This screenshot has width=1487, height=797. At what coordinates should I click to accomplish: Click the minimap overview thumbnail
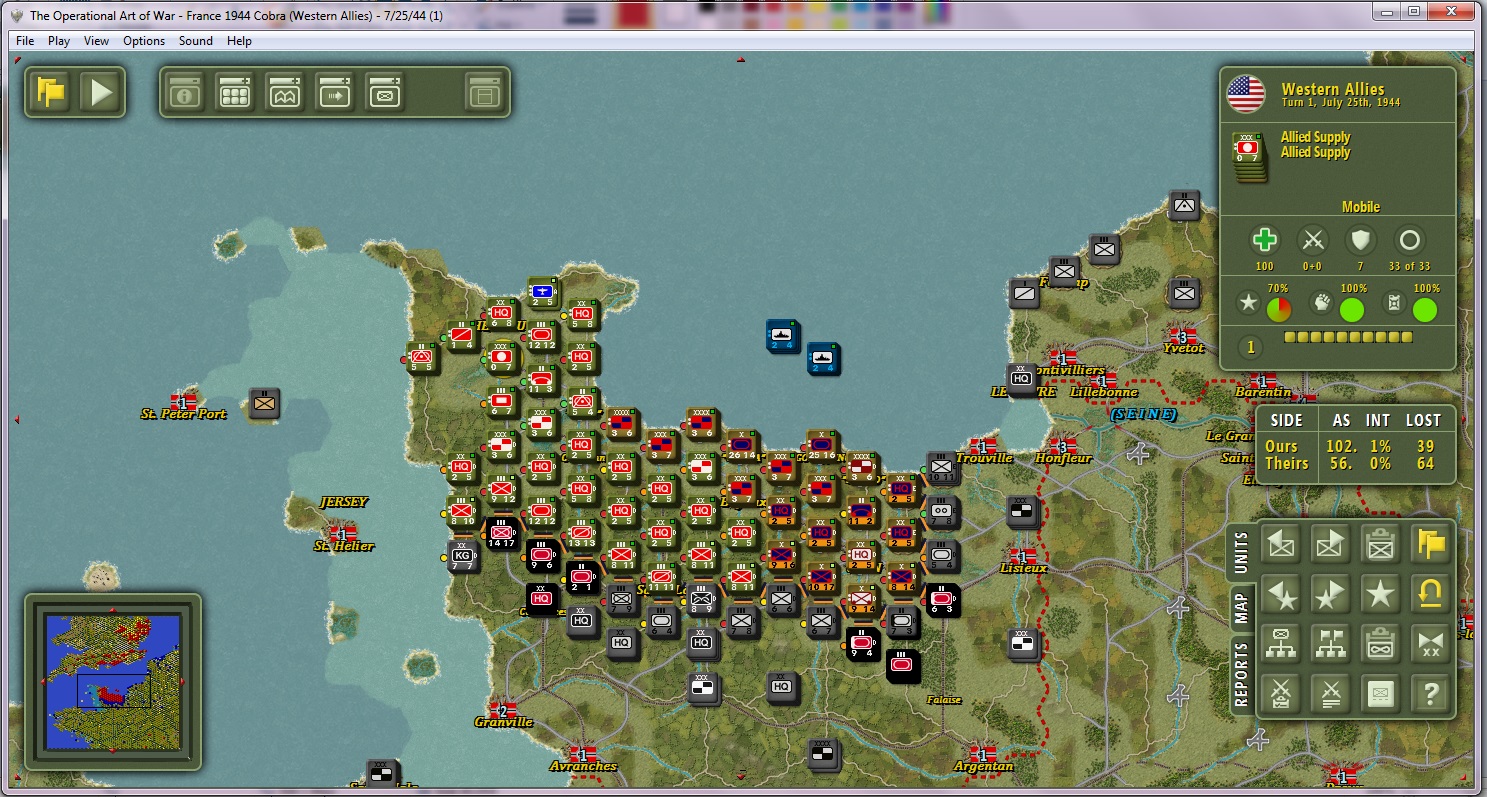112,682
